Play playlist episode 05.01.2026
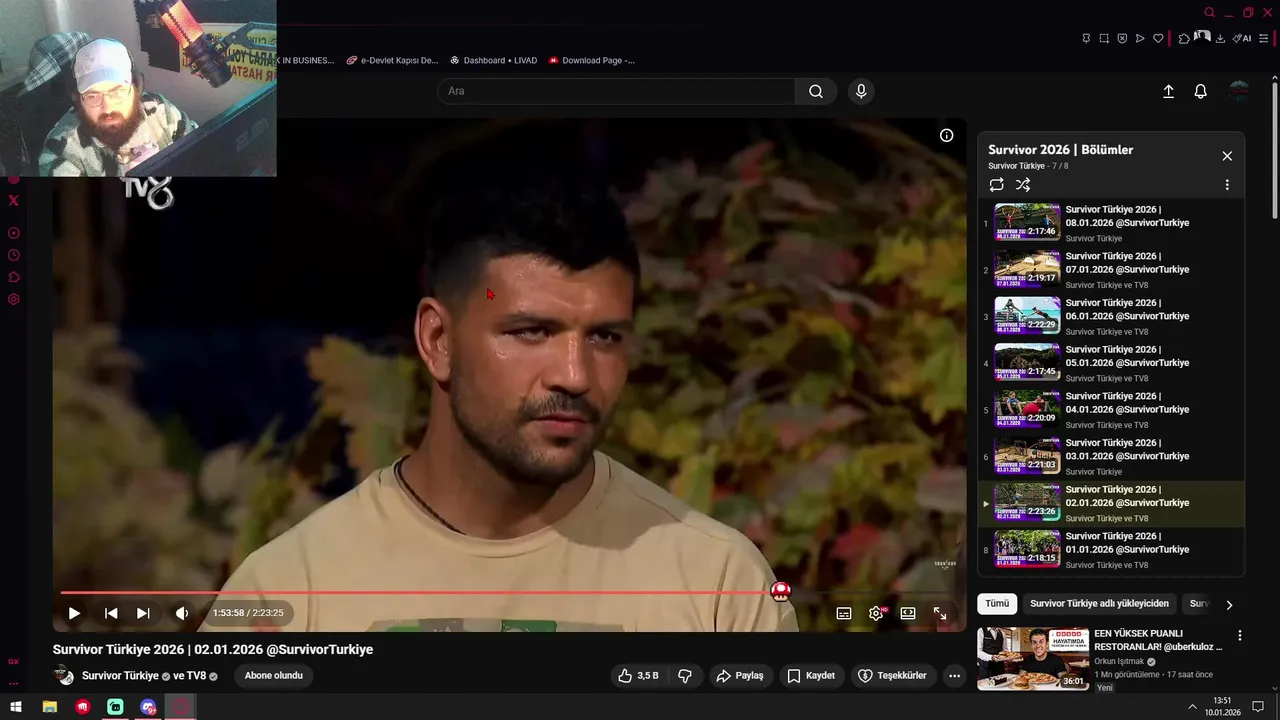1280x720 pixels. (1111, 363)
